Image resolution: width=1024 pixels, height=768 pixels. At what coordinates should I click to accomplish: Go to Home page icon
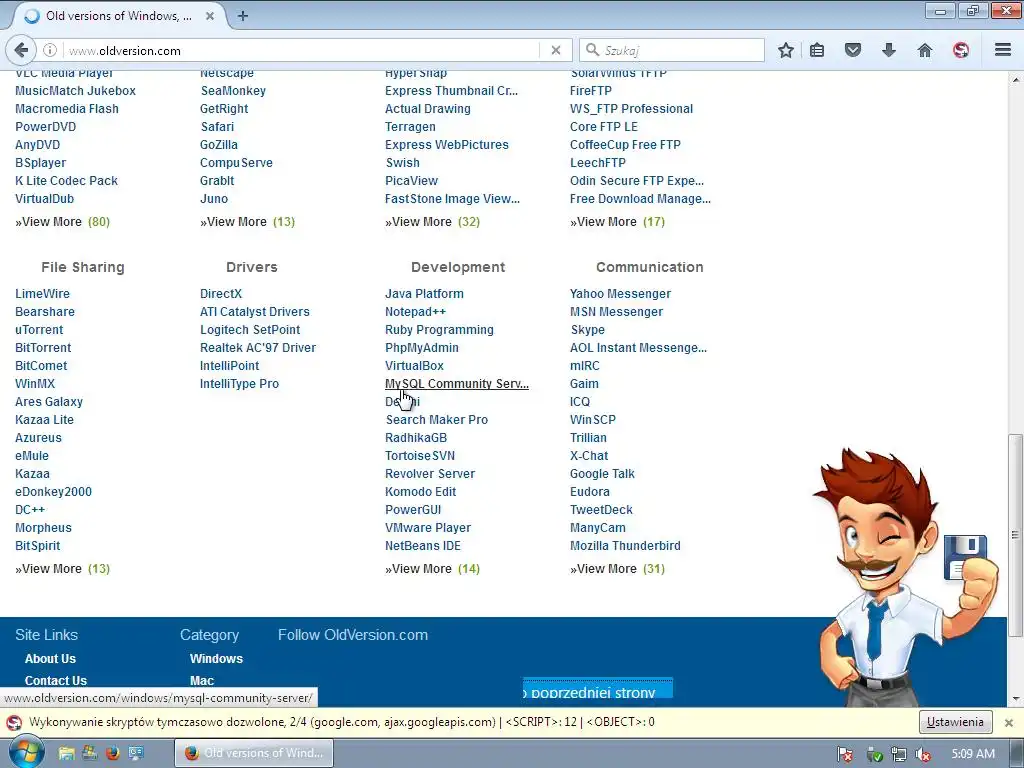(925, 50)
